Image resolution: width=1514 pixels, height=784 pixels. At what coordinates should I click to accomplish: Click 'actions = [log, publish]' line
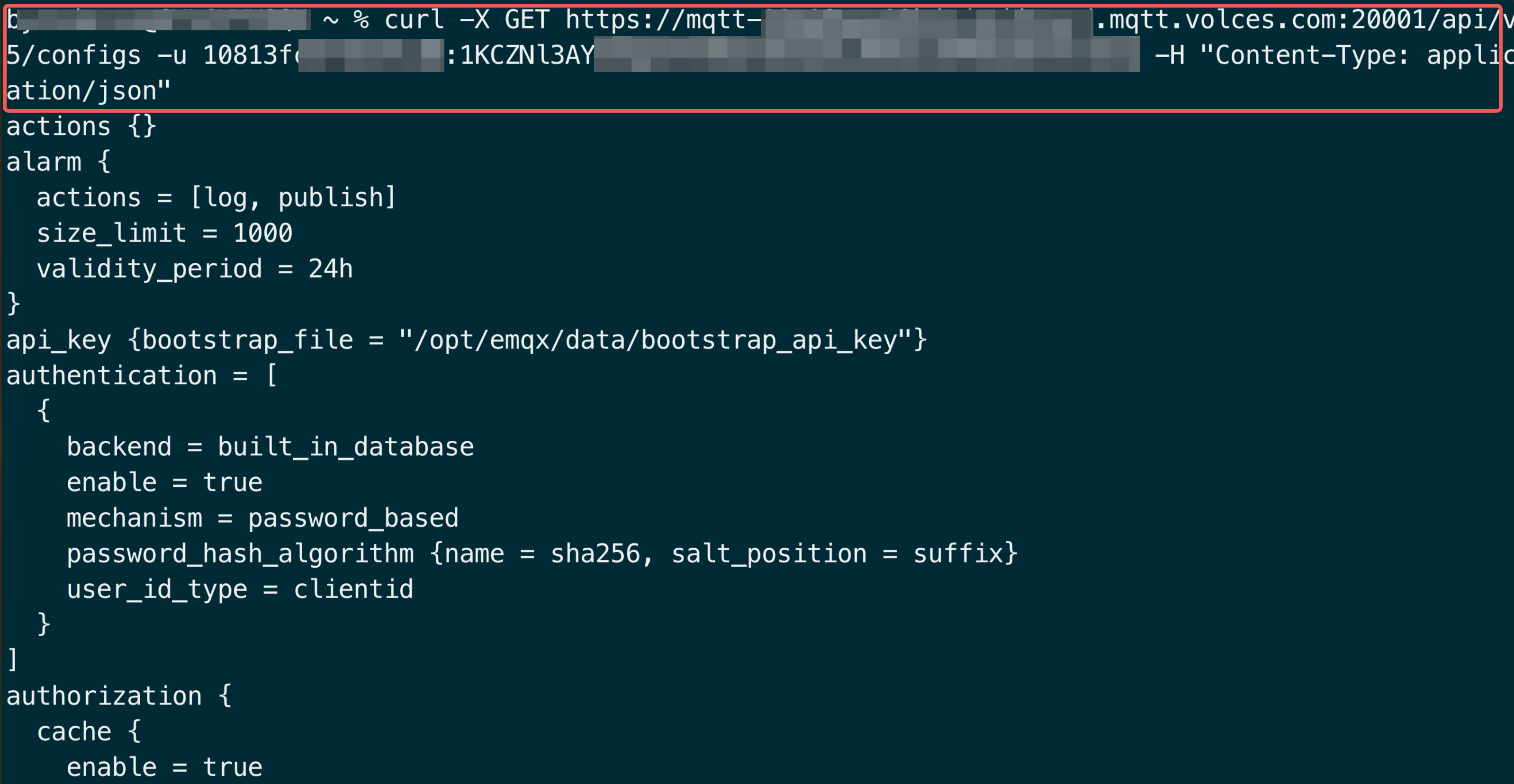216,198
